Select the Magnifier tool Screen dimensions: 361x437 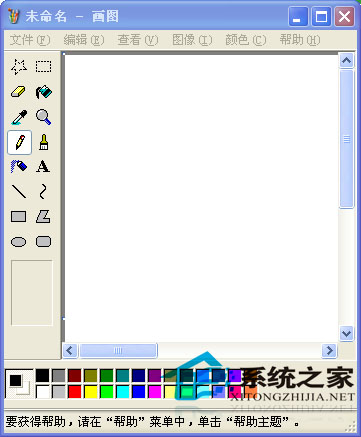pyautogui.click(x=44, y=117)
